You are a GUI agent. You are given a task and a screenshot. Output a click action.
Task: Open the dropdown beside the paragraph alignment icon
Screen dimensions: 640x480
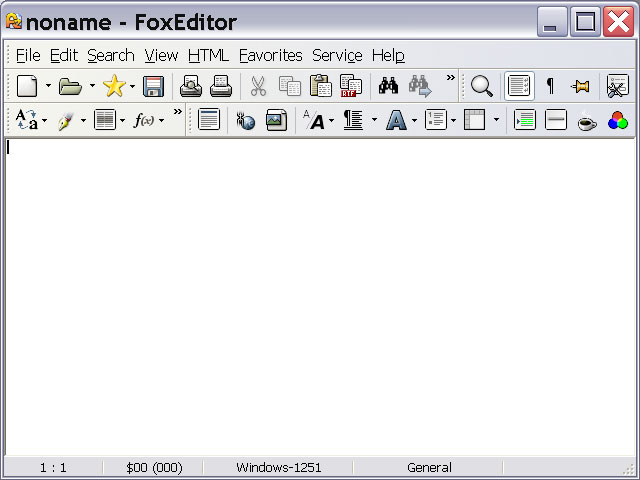[374, 120]
